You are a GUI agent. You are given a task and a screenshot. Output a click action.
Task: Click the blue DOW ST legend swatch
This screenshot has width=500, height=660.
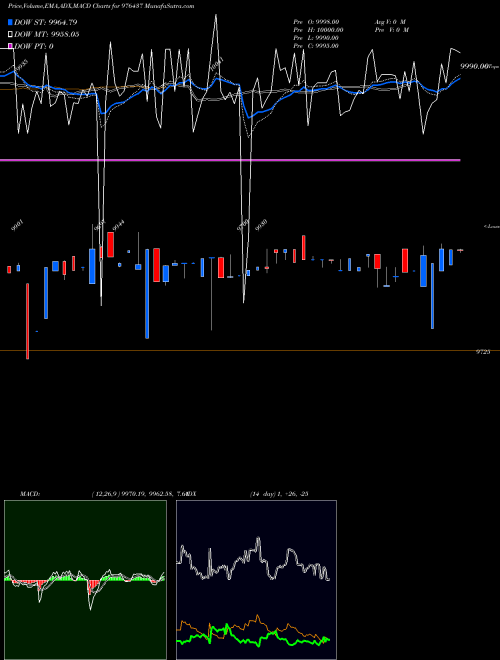click(10, 22)
